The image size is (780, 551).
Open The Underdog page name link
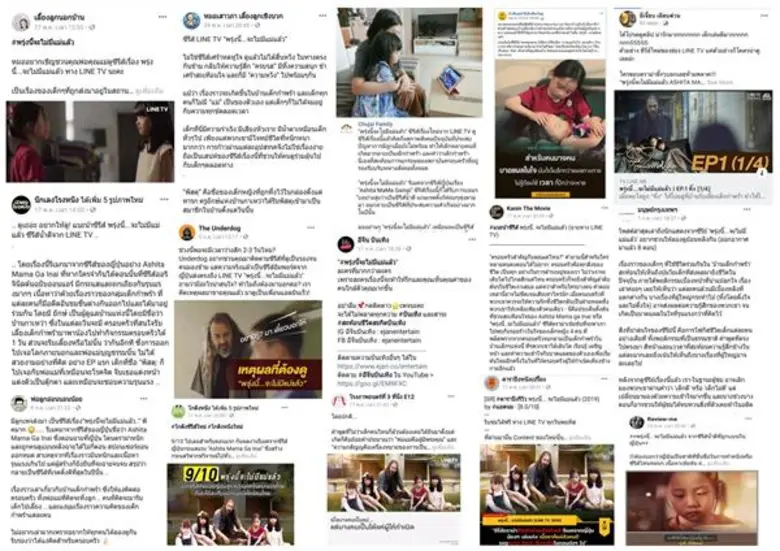click(219, 228)
